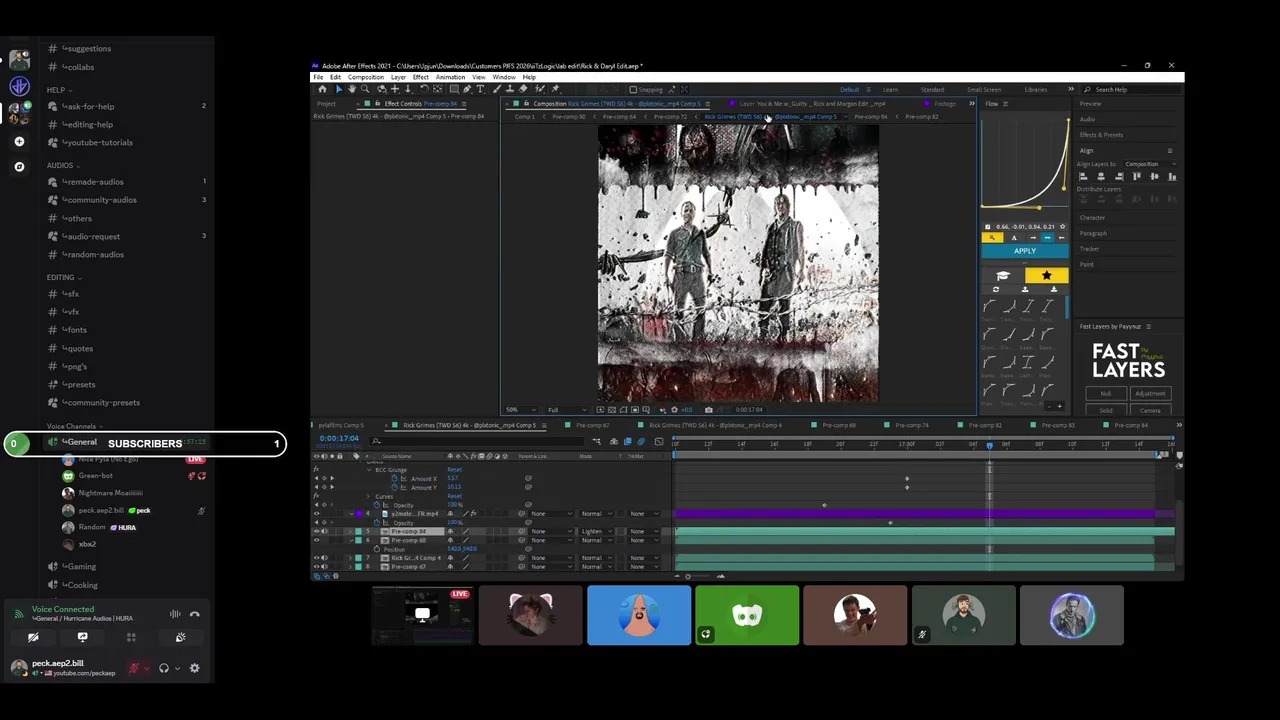Click Discord add server plus icon
The height and width of the screenshot is (720, 1280).
[19, 141]
